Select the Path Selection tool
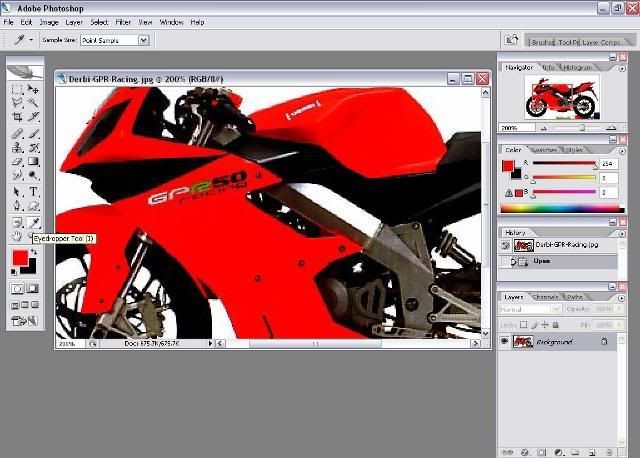The height and width of the screenshot is (458, 640). point(17,191)
